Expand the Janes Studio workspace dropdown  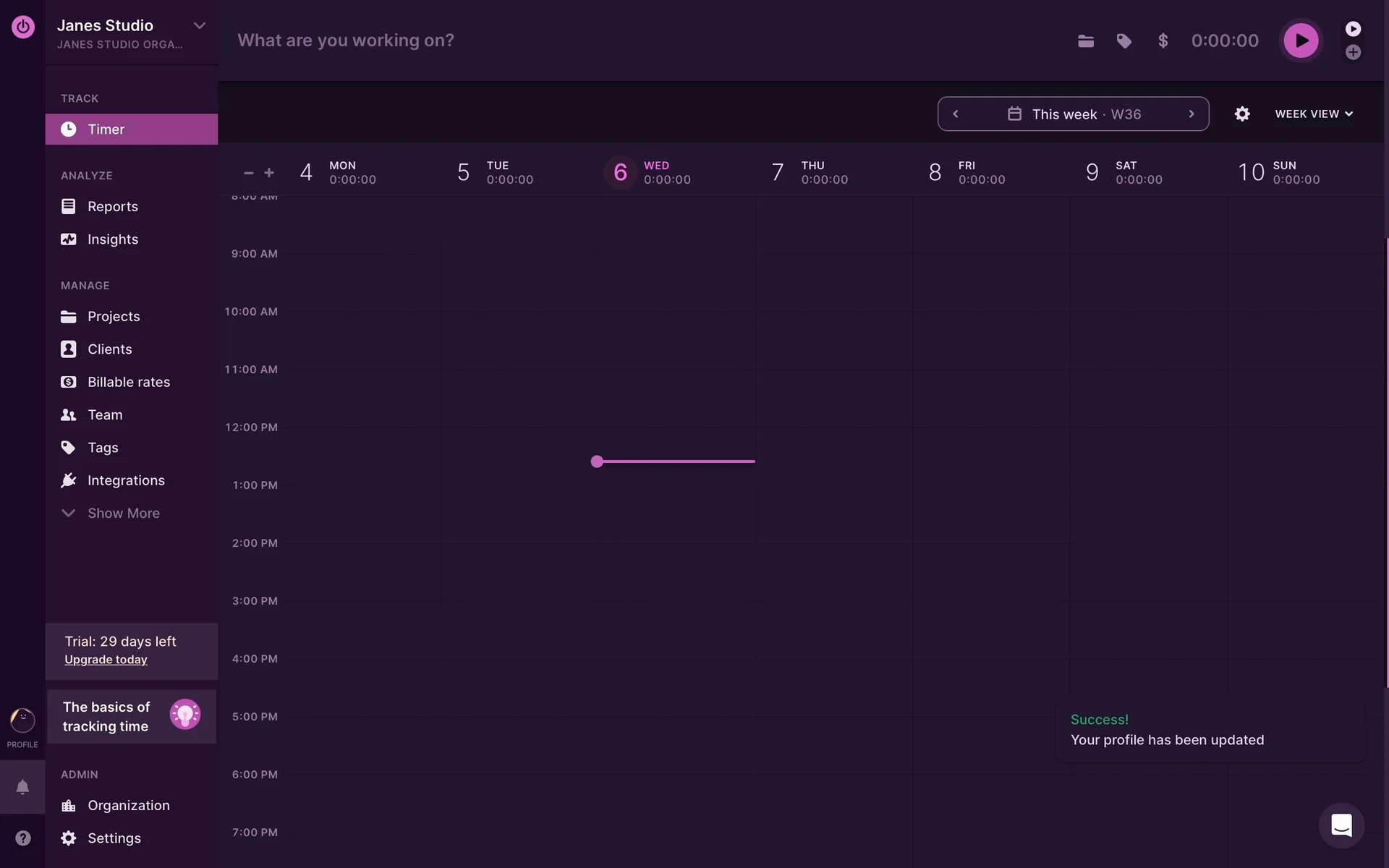click(199, 26)
